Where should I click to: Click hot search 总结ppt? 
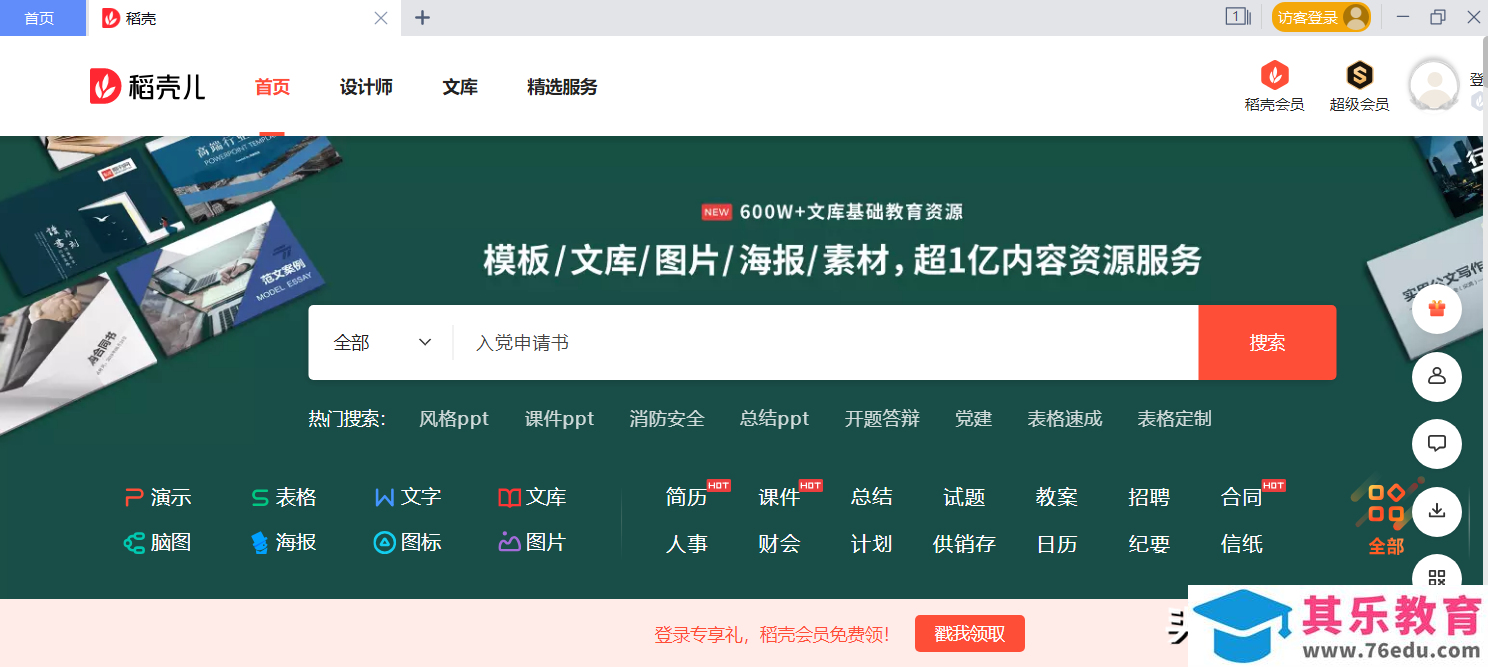[774, 419]
